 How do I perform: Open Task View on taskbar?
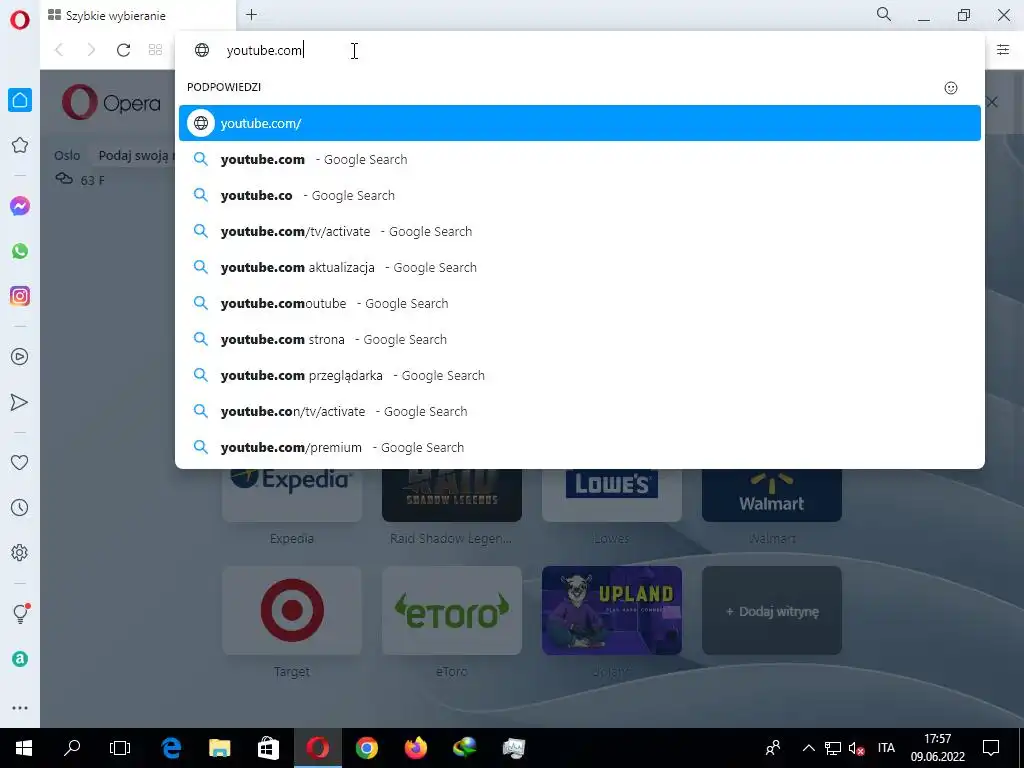(120, 748)
